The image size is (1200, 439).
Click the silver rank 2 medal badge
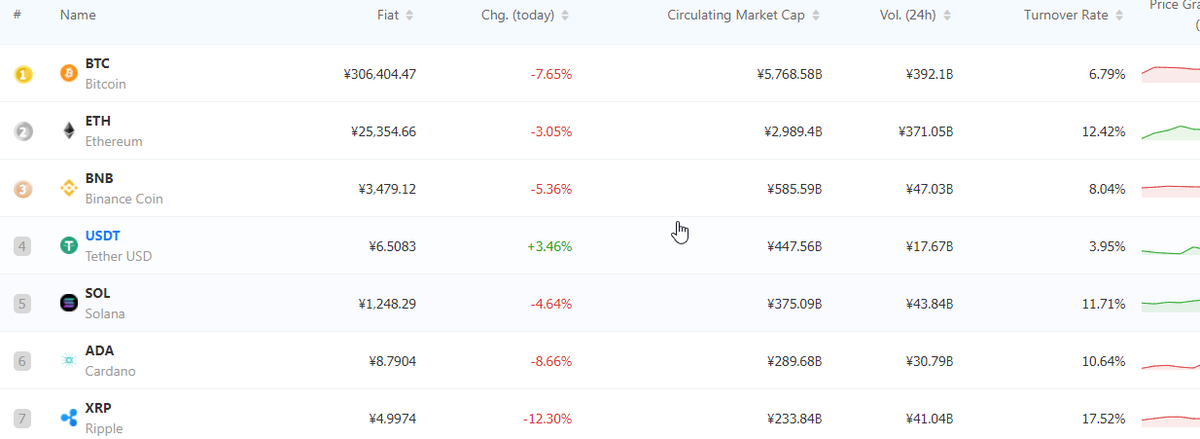point(23,131)
